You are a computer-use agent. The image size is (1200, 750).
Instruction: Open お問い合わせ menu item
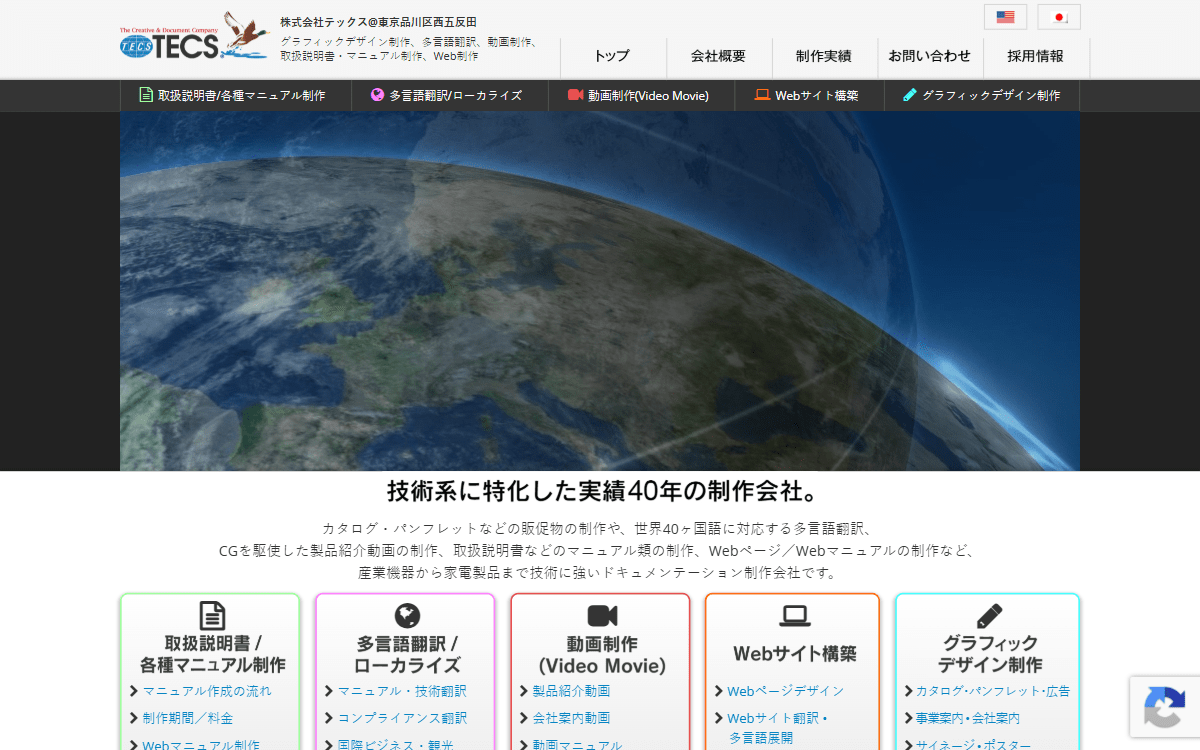click(x=930, y=57)
